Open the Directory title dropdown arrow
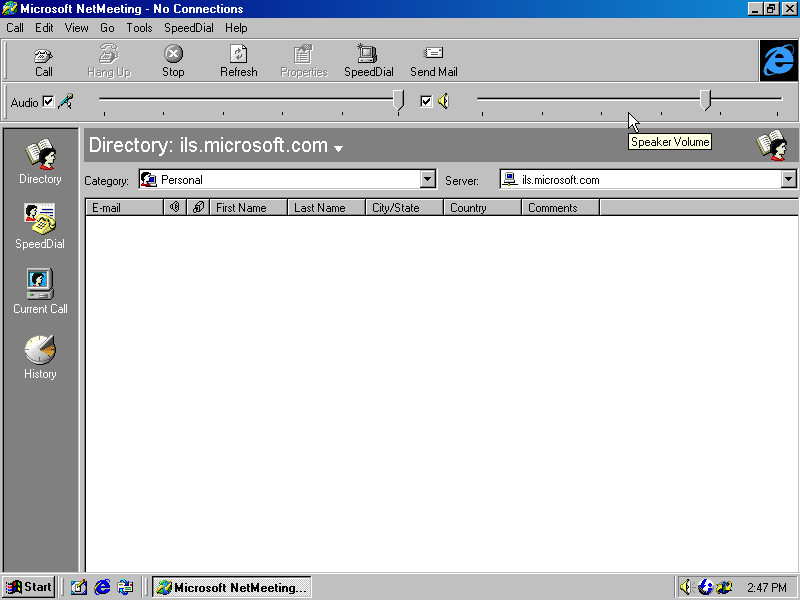Viewport: 800px width, 600px height. 338,148
